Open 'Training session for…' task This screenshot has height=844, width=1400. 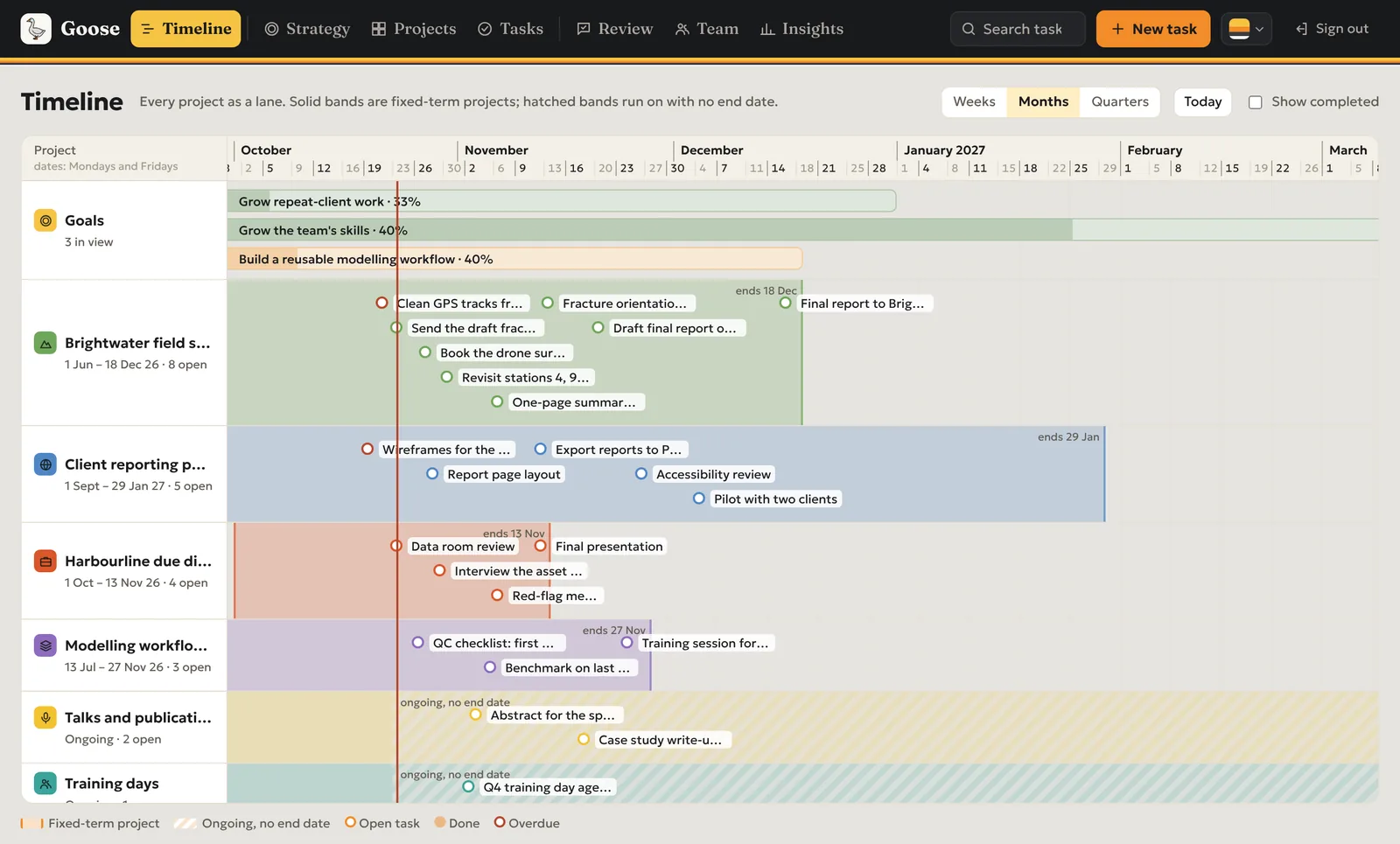coord(705,643)
